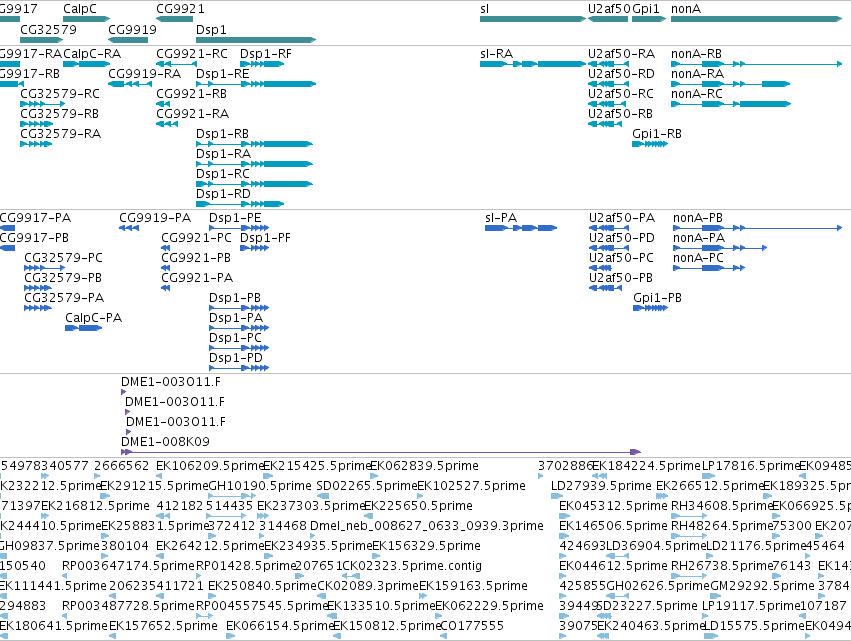The image size is (851, 641).
Task: Select transcript U2af50-RB
Action: pos(605,124)
